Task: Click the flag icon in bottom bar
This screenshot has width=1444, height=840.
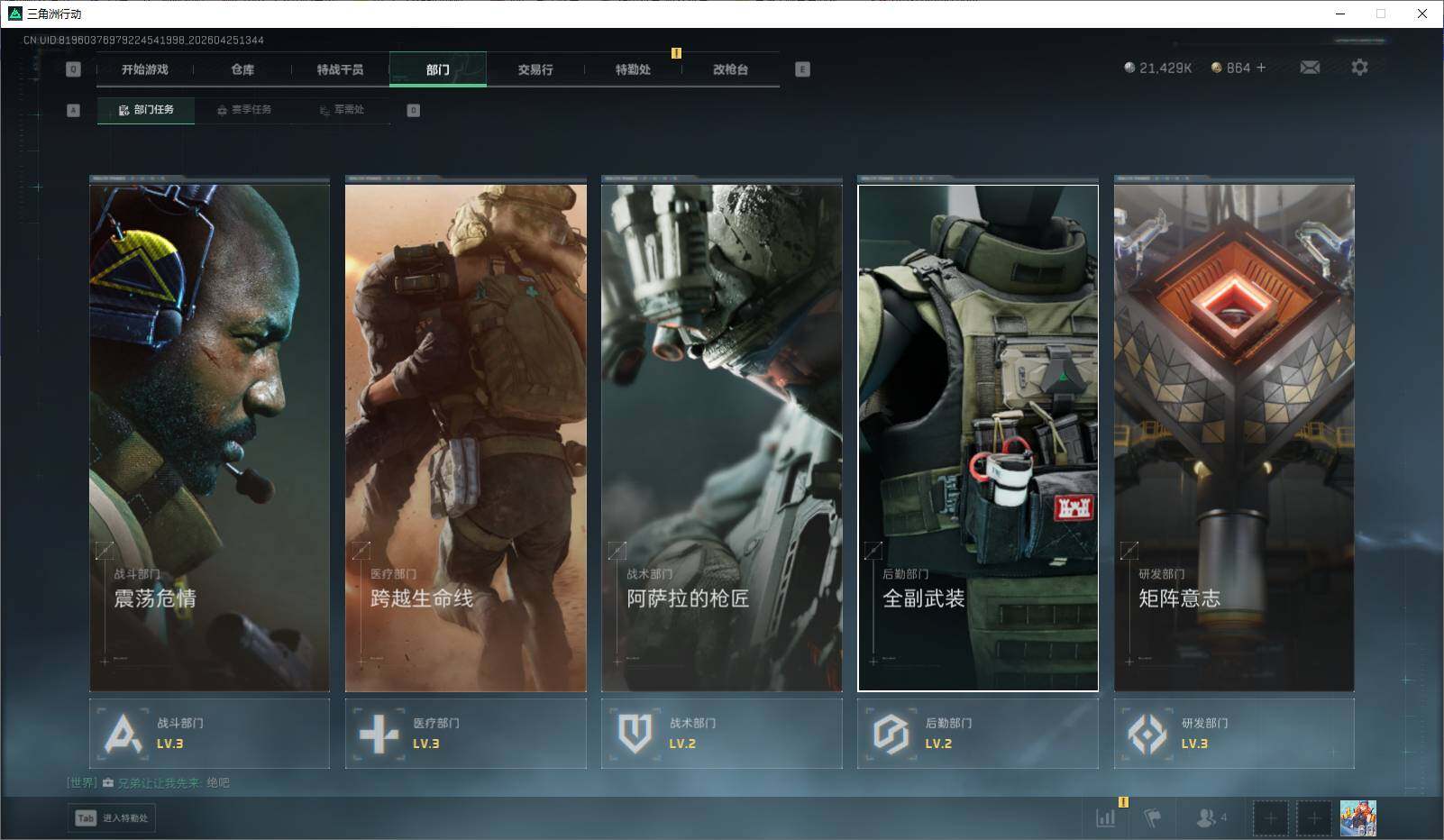Action: point(1152,818)
